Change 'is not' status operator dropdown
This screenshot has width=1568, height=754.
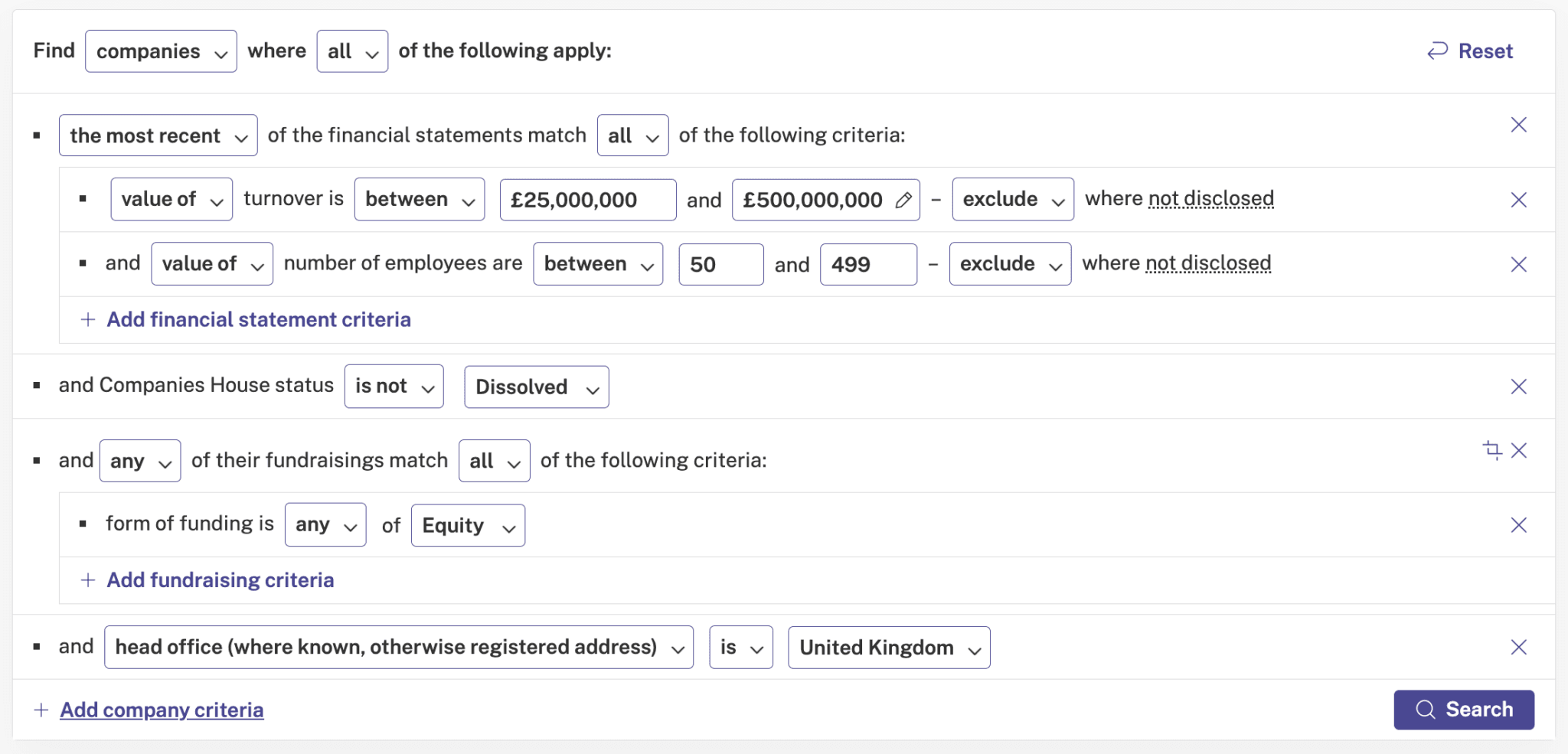click(394, 387)
